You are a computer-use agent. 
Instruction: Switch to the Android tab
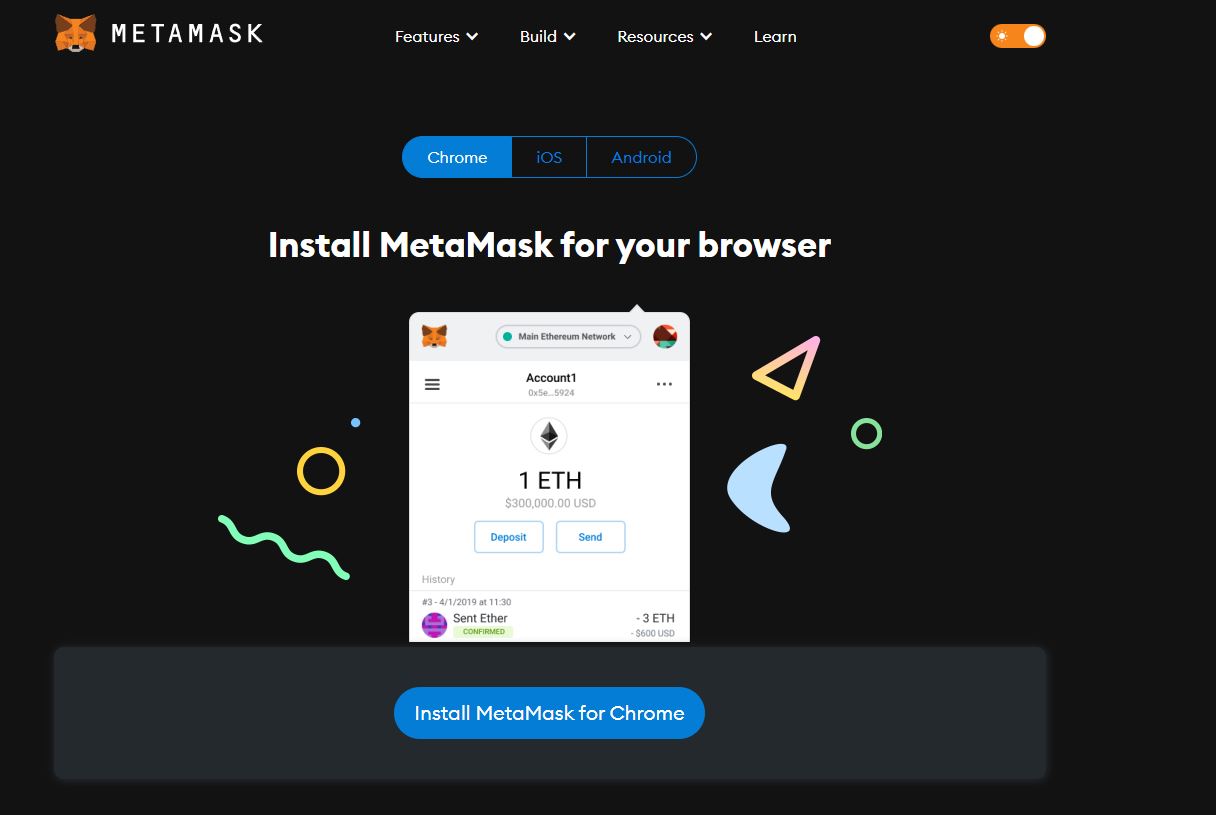click(641, 157)
